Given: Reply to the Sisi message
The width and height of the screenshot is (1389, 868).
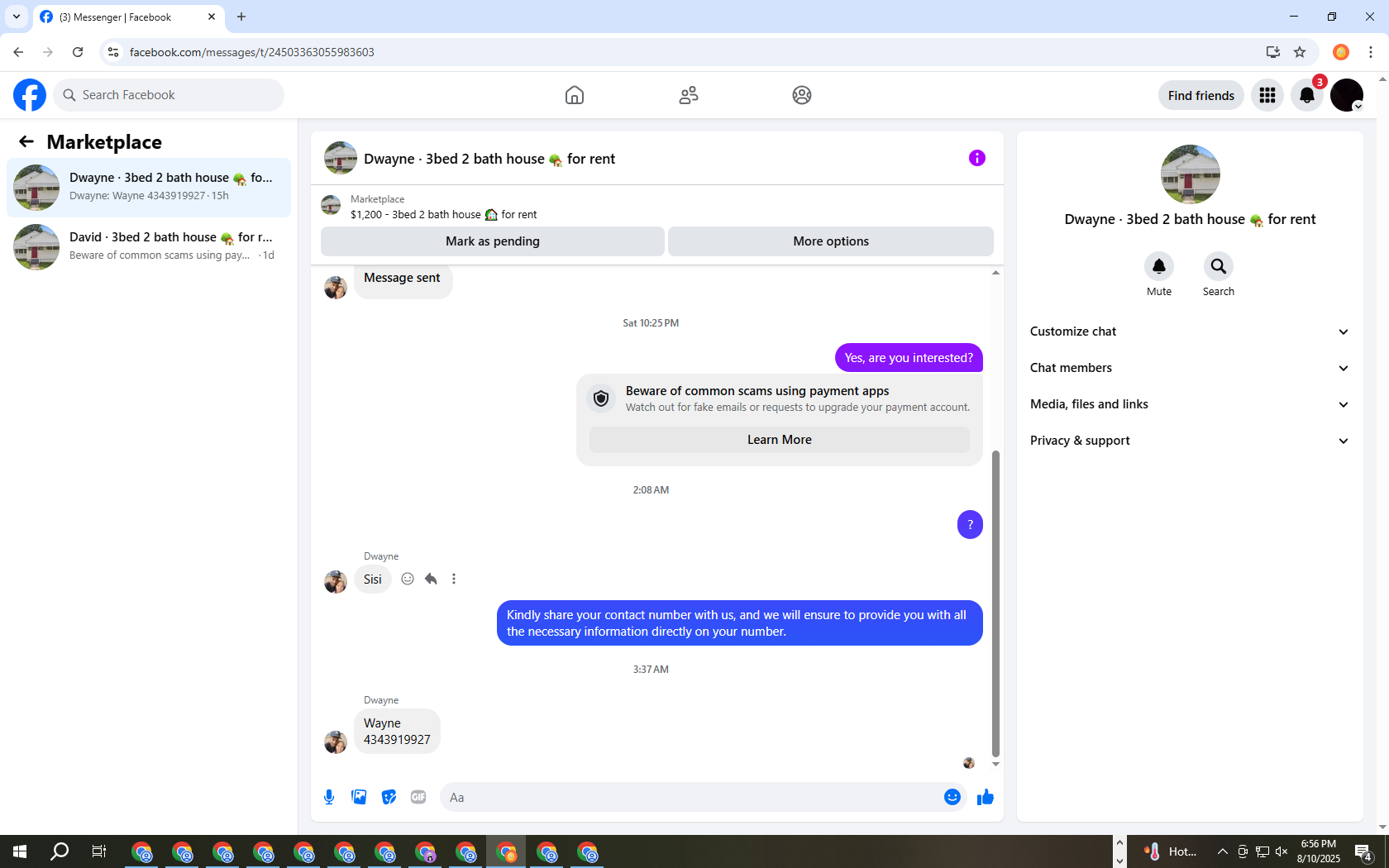Looking at the screenshot, I should pos(431,579).
